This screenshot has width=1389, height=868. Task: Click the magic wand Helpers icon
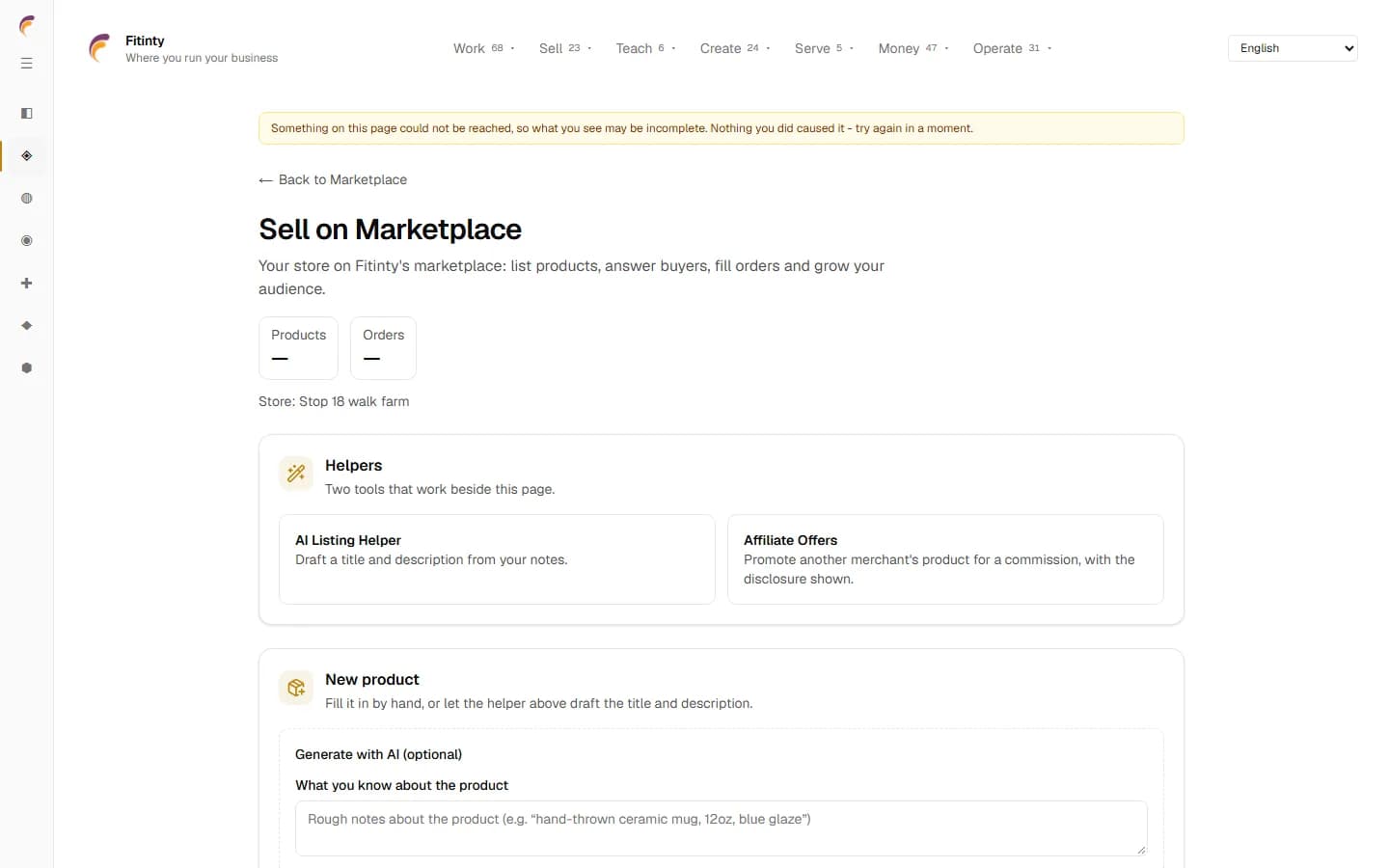[x=296, y=474]
